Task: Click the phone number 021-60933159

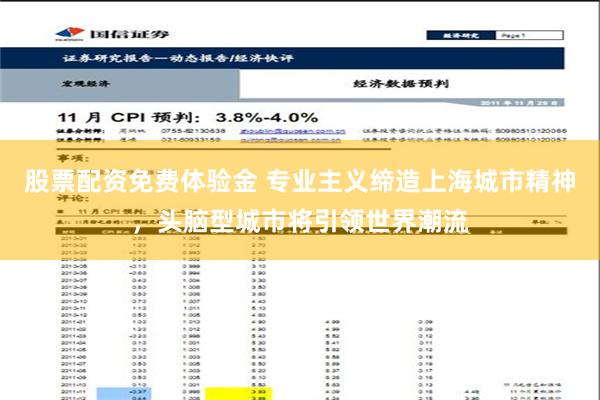Action: pos(191,140)
